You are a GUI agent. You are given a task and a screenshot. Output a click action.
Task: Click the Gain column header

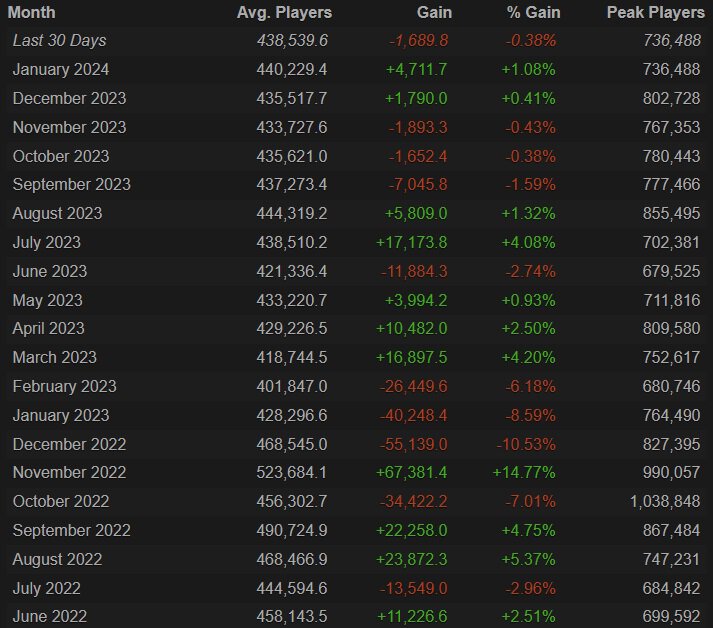tap(434, 13)
